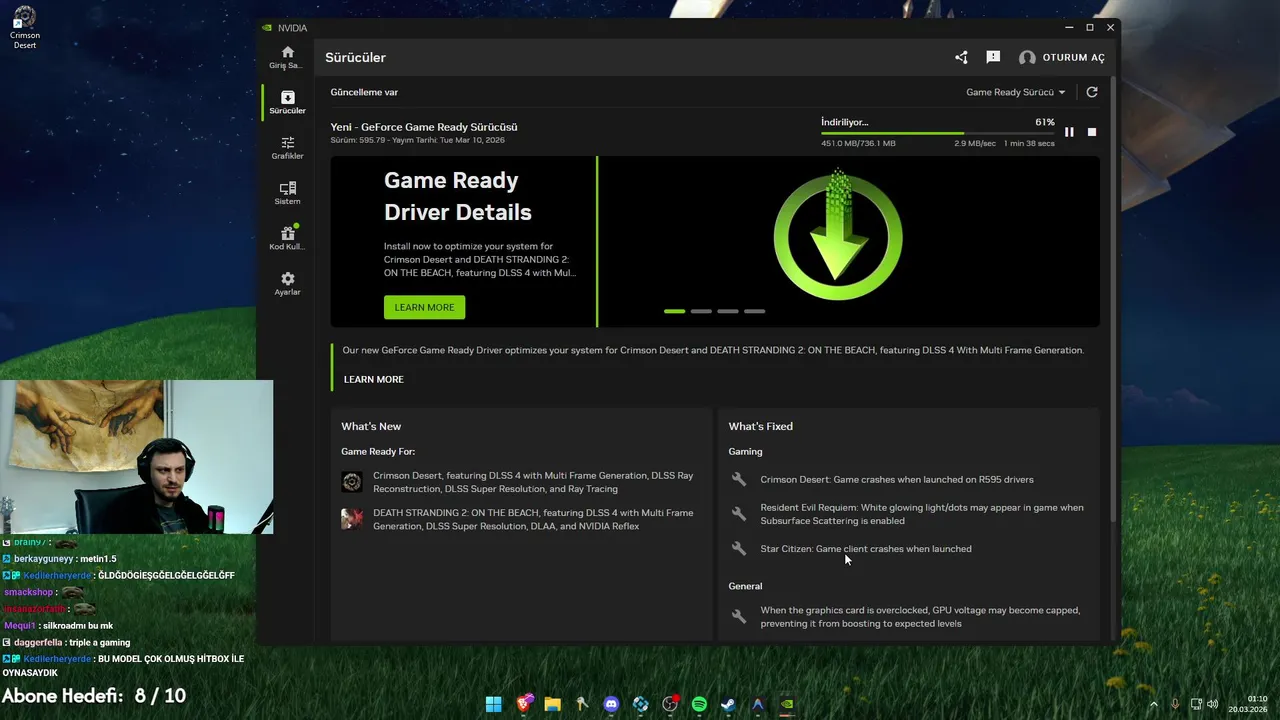
Task: Click "Star Citizen: Game client crashes" text
Action: (866, 548)
